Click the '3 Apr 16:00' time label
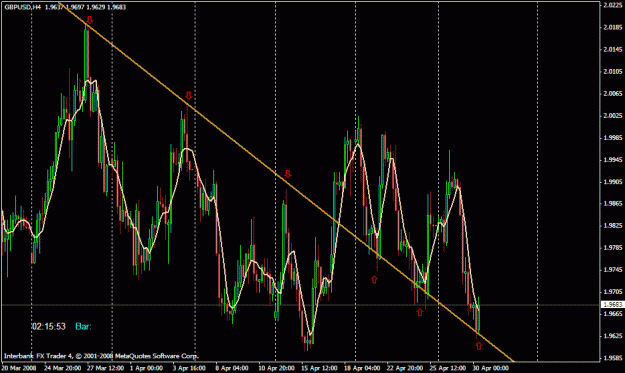Screen dimensions: 625x373 coord(189,368)
